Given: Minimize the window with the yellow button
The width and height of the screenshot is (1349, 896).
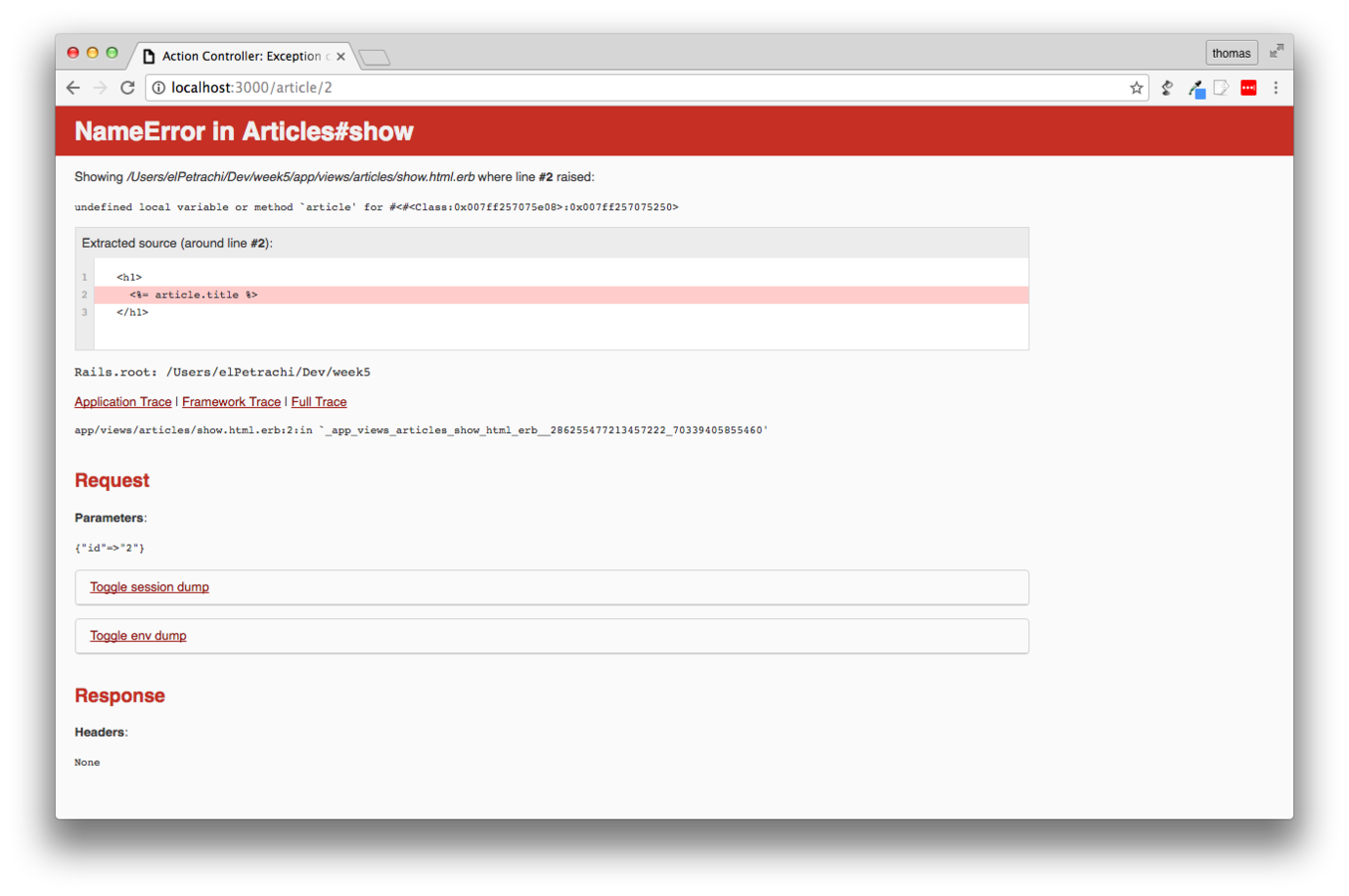Looking at the screenshot, I should point(93,53).
